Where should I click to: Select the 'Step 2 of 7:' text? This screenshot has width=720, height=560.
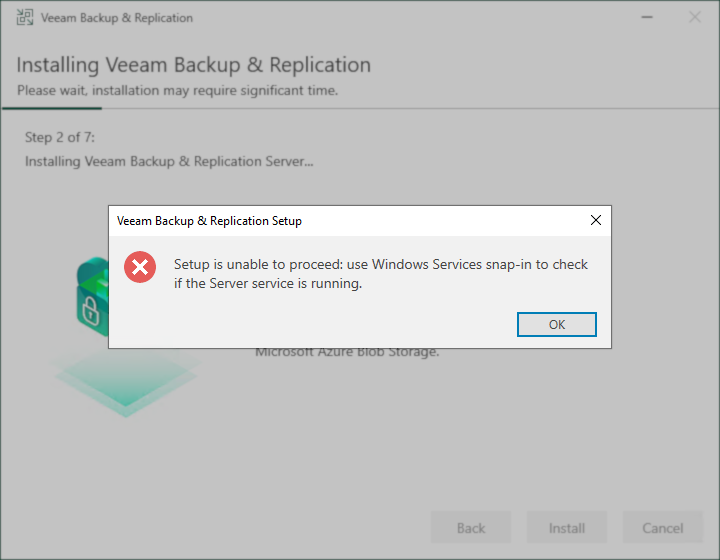pyautogui.click(x=60, y=137)
